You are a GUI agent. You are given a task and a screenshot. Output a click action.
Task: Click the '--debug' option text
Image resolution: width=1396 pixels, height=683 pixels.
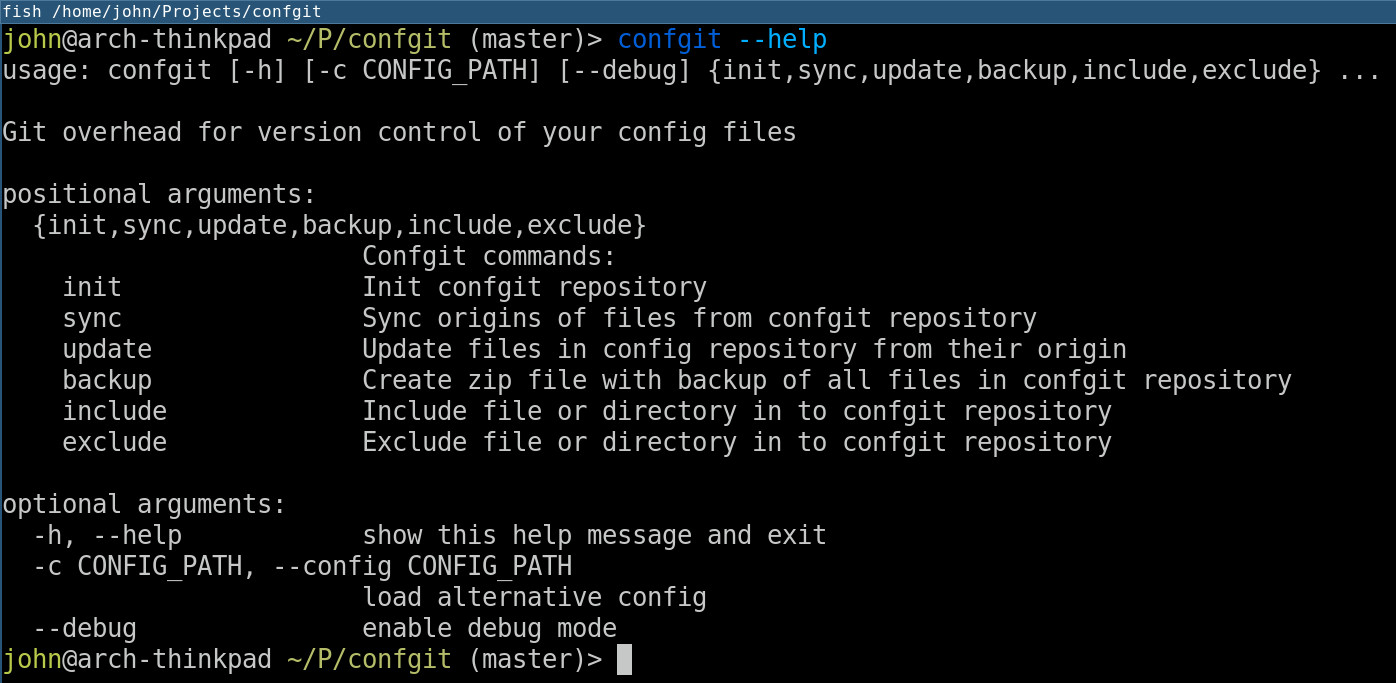coord(85,629)
